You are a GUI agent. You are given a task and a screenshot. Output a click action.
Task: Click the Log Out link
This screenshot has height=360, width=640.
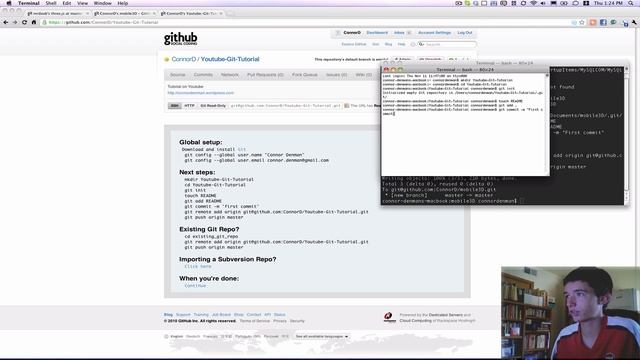pyautogui.click(x=464, y=33)
